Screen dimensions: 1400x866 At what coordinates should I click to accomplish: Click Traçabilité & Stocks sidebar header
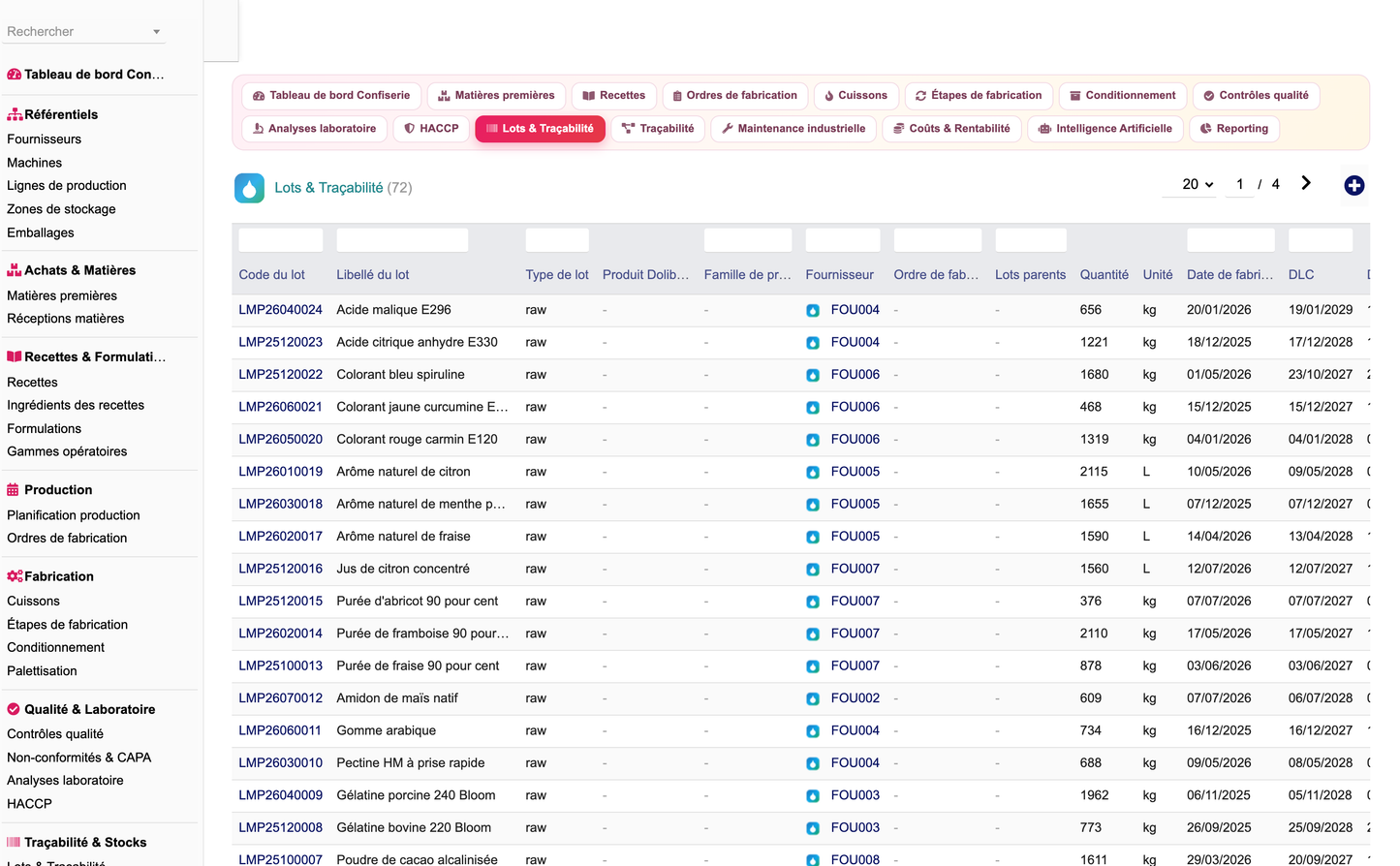click(77, 843)
